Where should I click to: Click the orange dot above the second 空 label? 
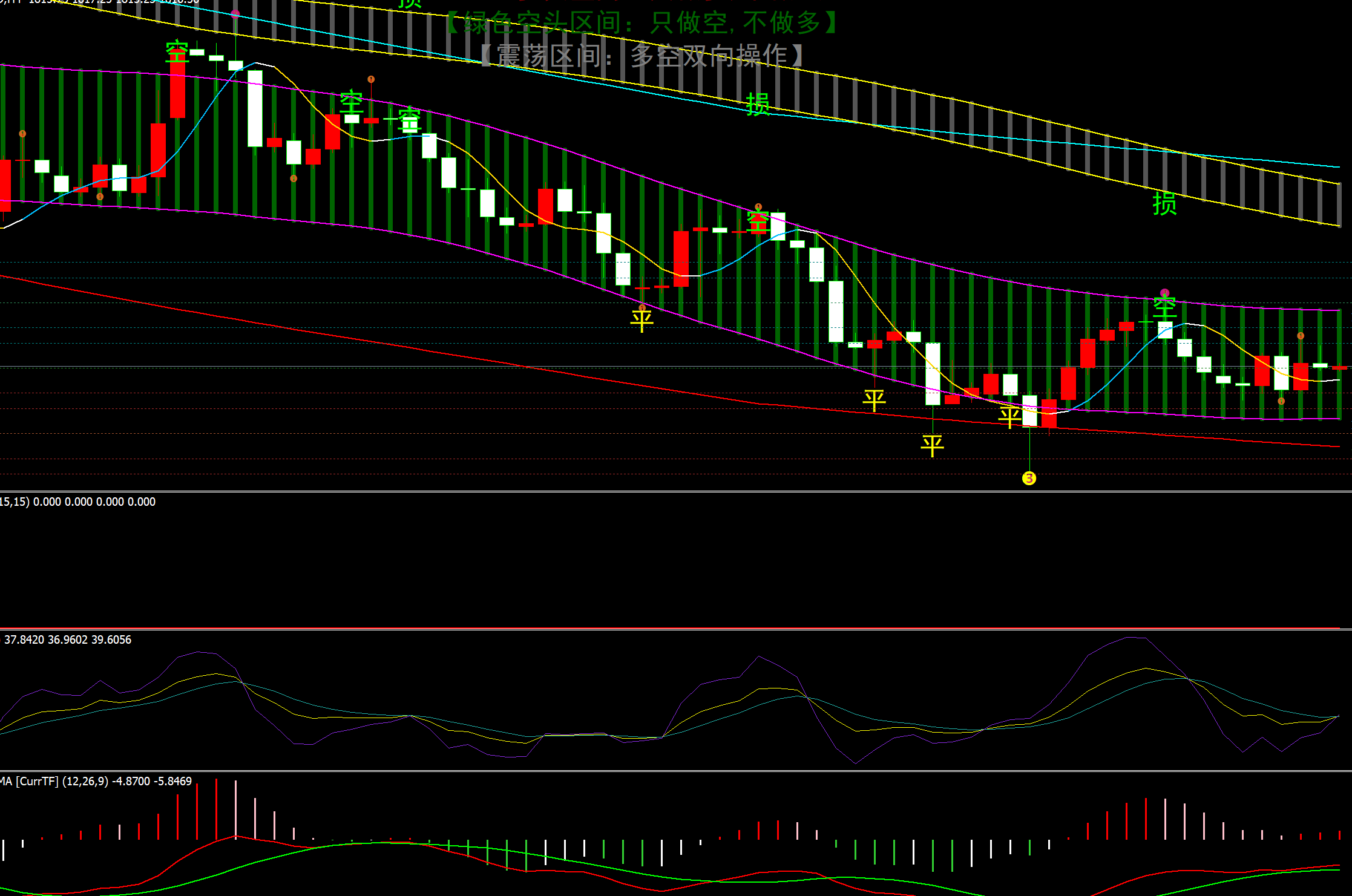click(371, 79)
